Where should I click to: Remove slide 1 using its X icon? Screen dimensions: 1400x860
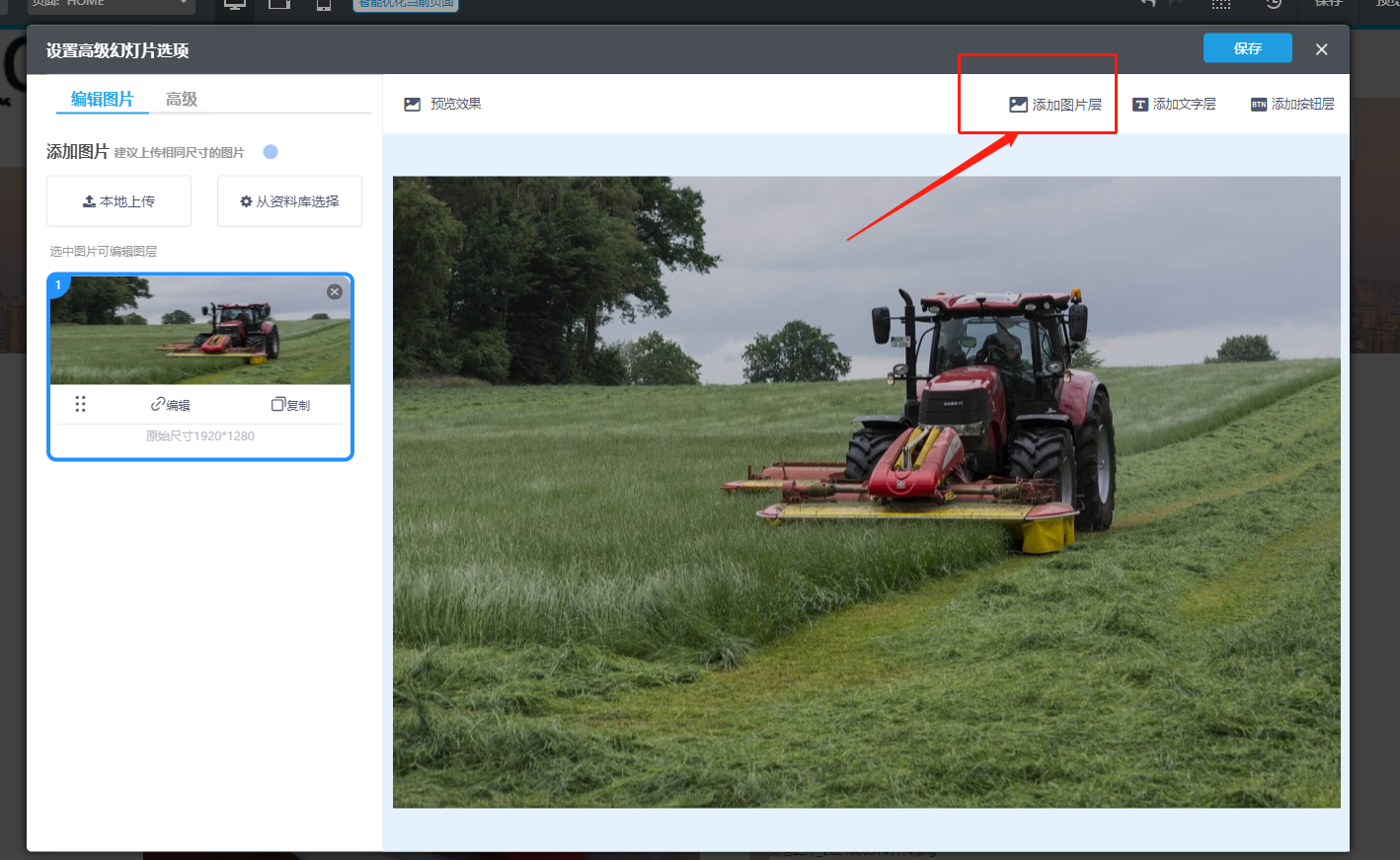[335, 291]
